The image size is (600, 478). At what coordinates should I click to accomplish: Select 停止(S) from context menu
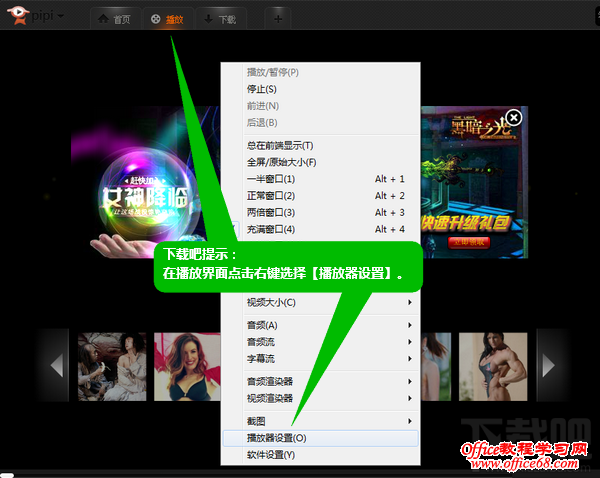(x=262, y=89)
